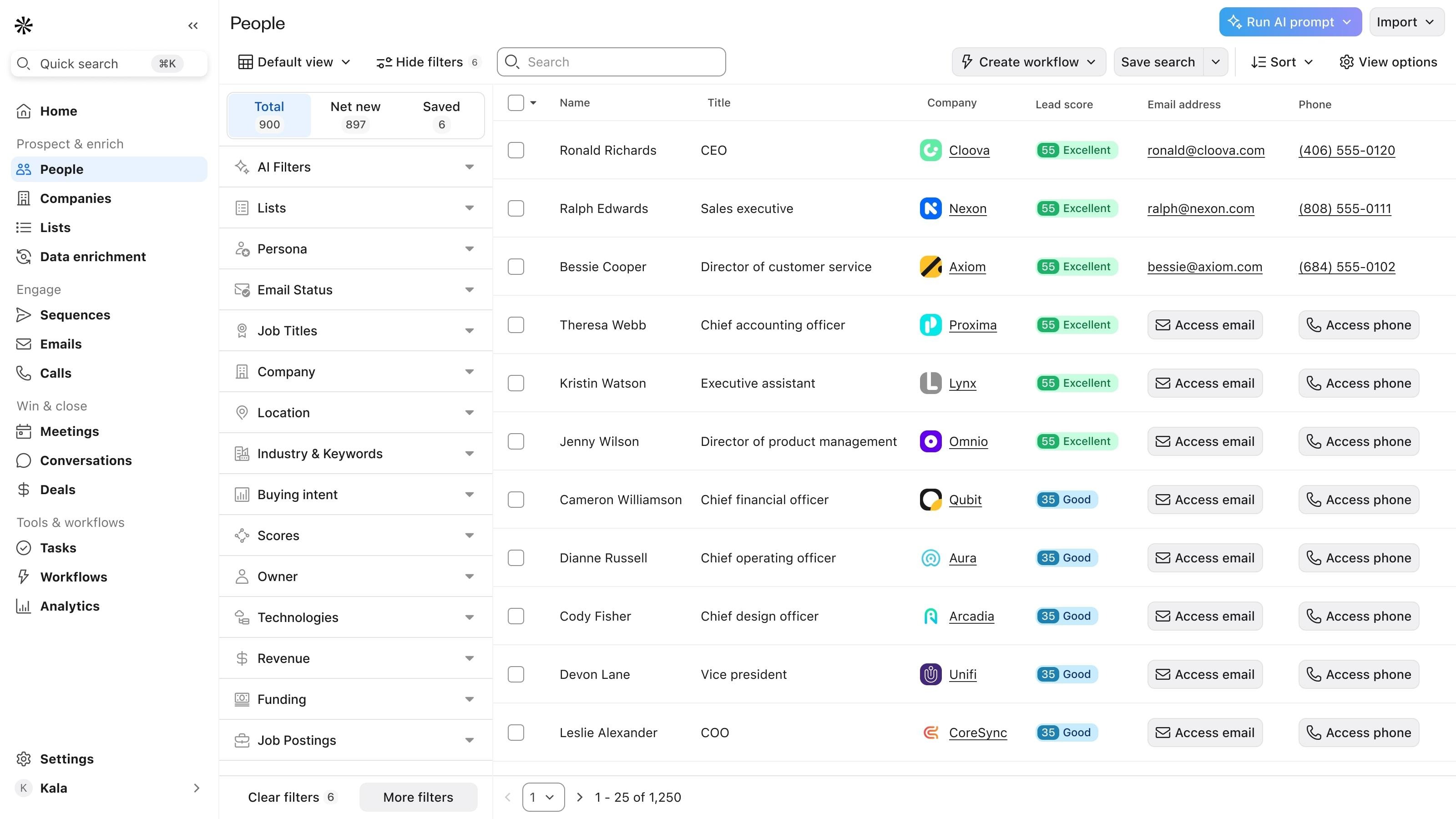Click the Nexon company logo
This screenshot has width=1456, height=819.
930,208
